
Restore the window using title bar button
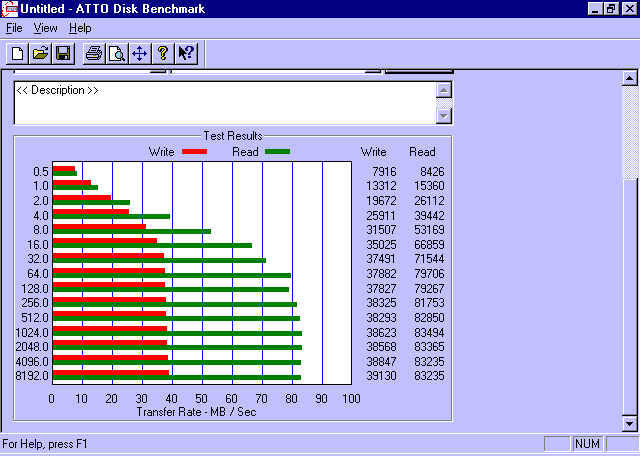tap(611, 9)
